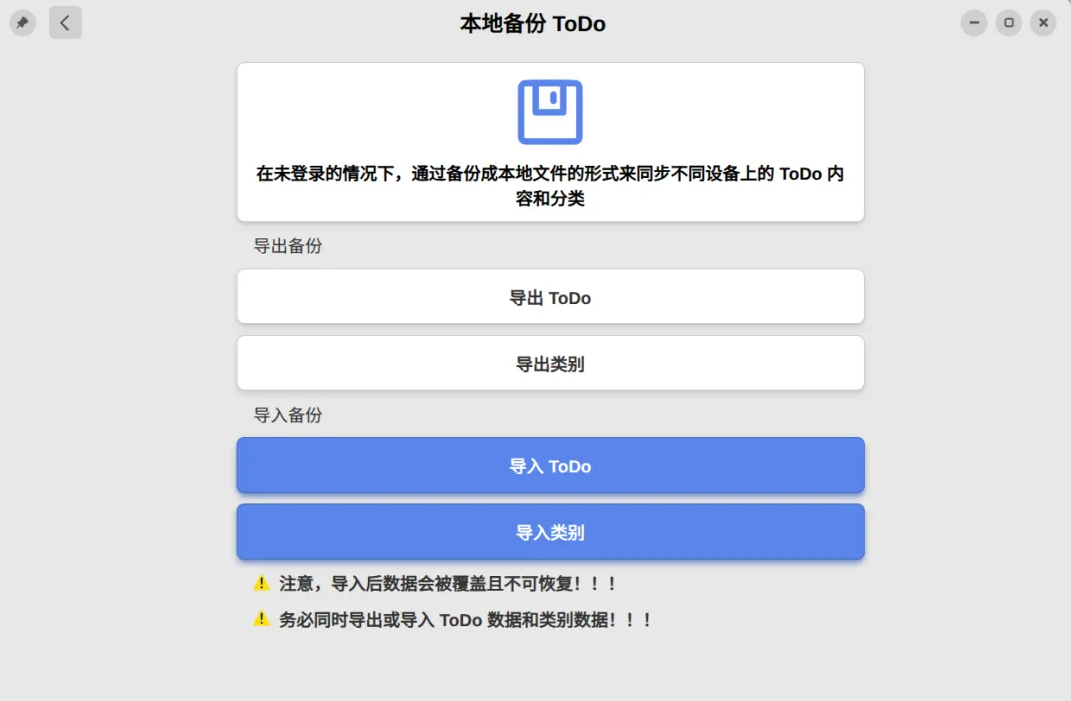
Task: Click the warning triangle beside 务必同时 message
Action: [x=261, y=619]
